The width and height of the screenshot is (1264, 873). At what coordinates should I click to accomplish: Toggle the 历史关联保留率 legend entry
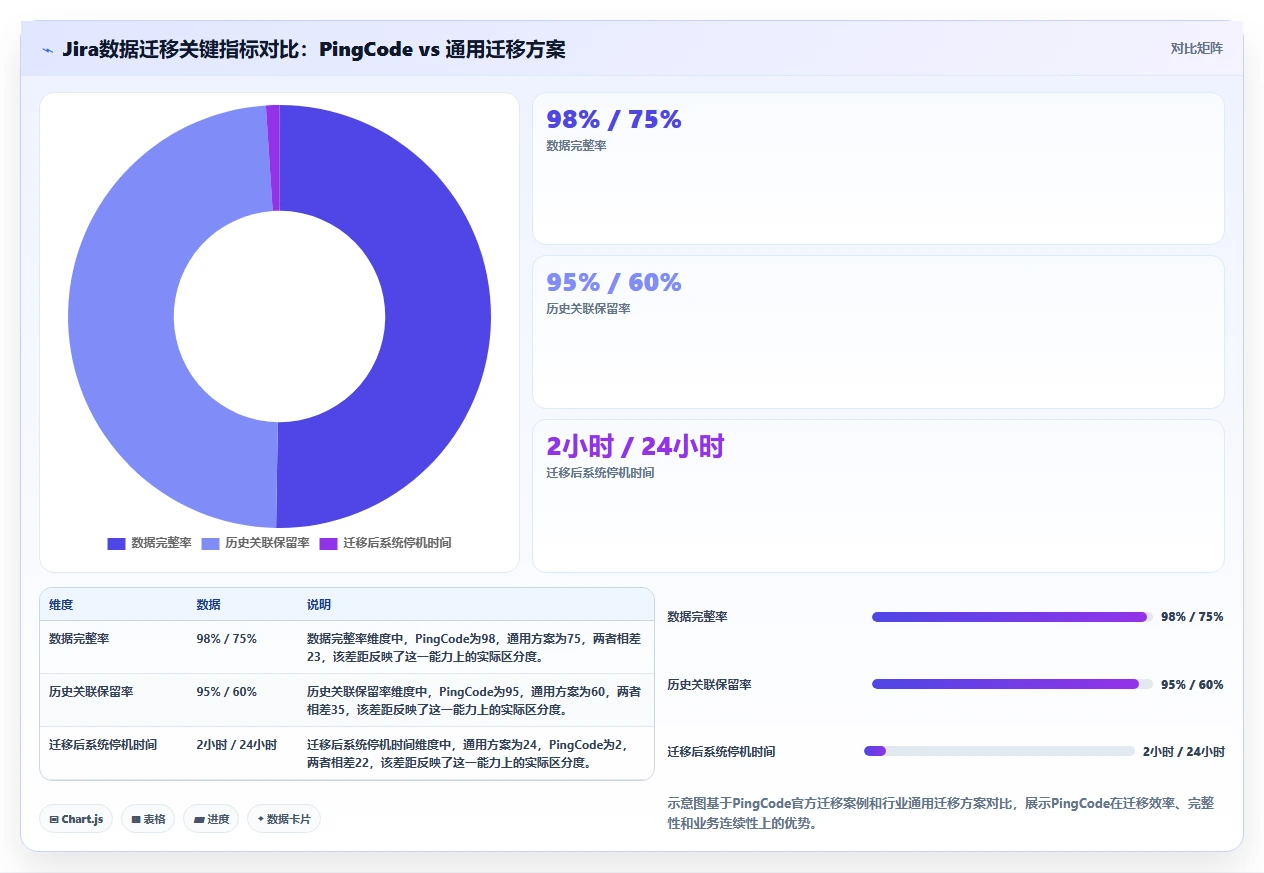(x=256, y=543)
